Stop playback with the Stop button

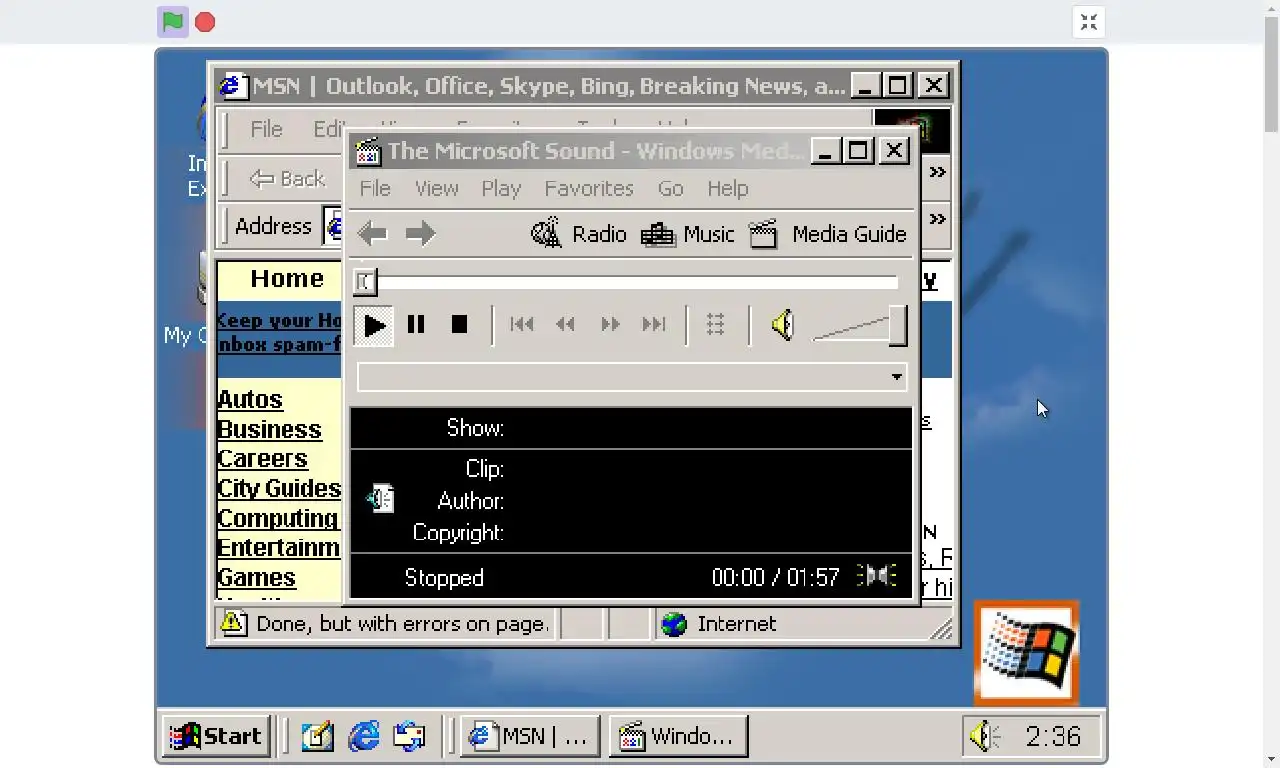[459, 325]
